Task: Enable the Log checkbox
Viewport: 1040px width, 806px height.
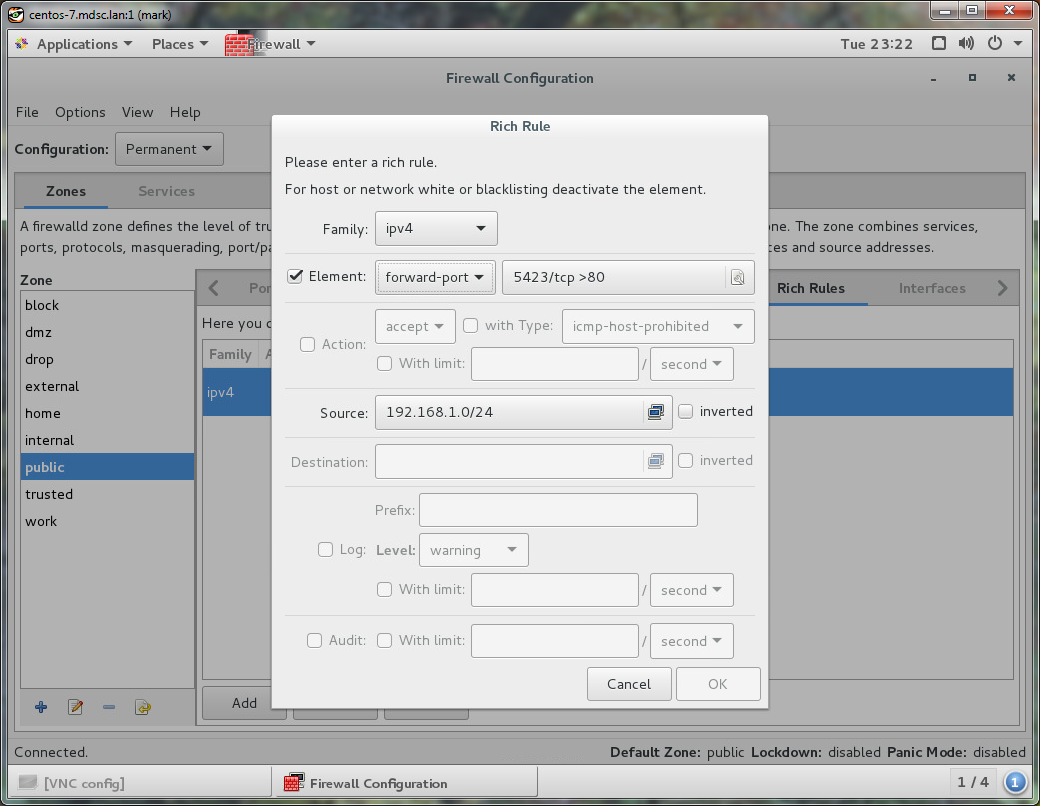Action: pos(325,549)
